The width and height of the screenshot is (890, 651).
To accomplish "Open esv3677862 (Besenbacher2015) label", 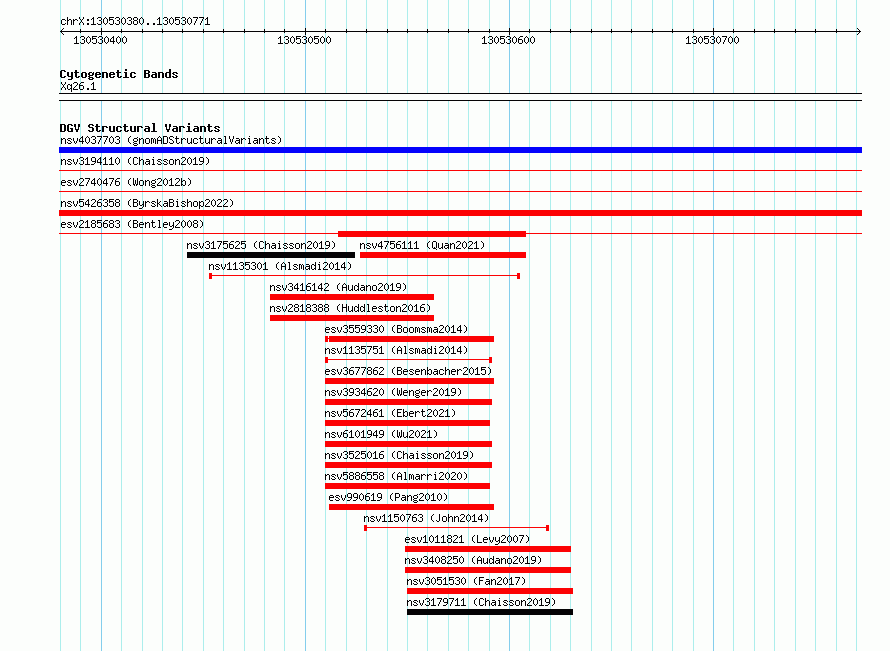I will [x=408, y=371].
